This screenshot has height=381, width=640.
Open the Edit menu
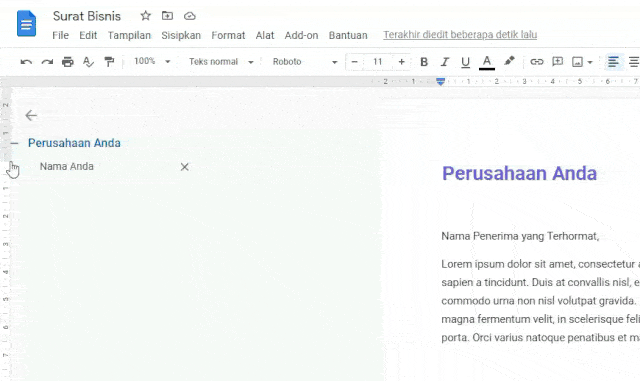(88, 35)
